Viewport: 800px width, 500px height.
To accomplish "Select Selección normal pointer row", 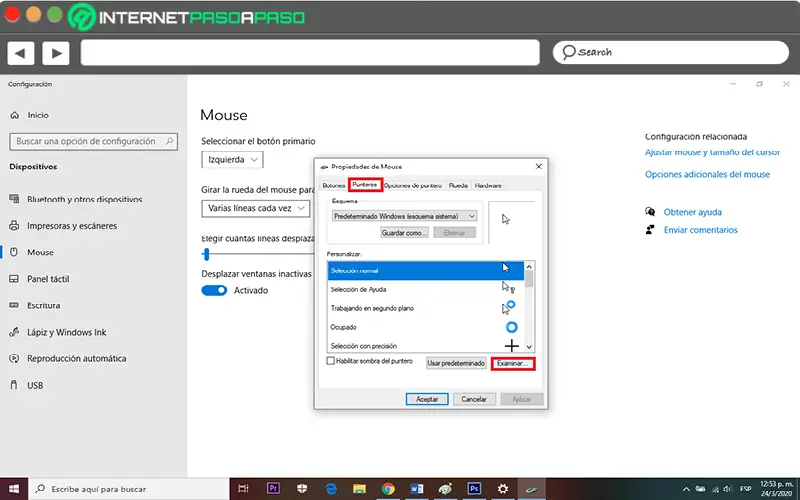I will click(x=426, y=270).
